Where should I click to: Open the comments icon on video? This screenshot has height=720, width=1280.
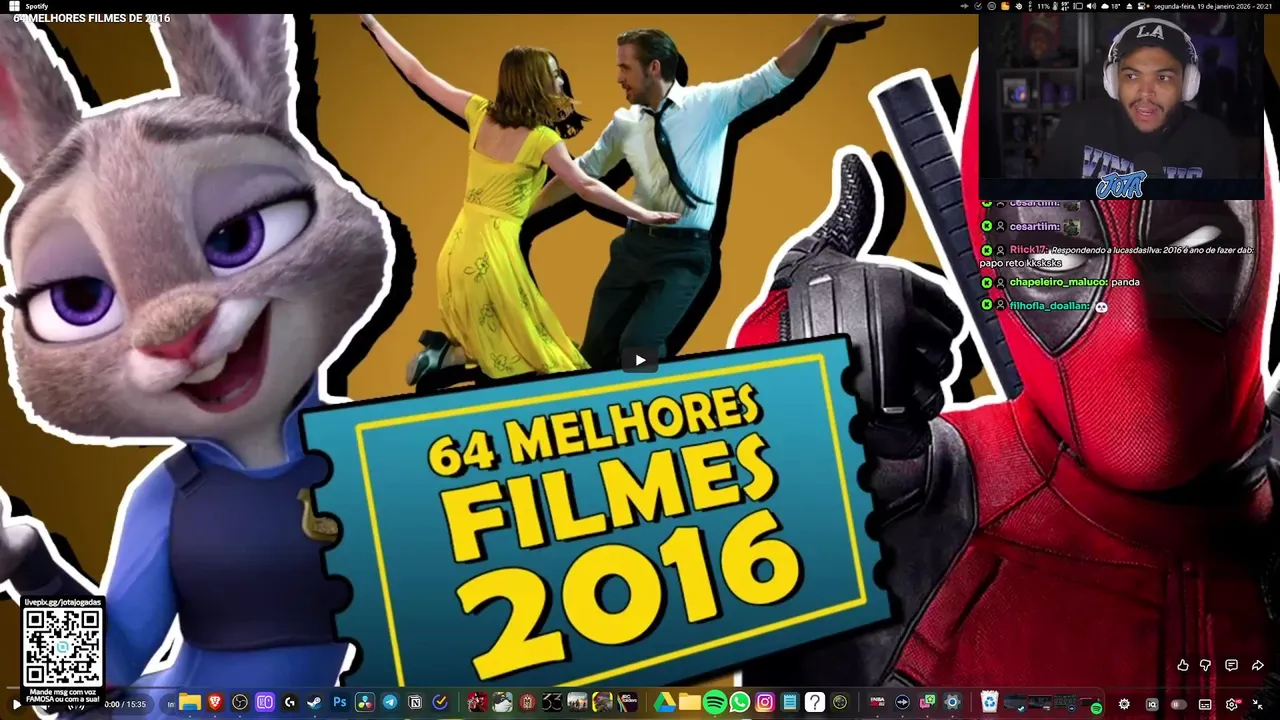tap(1232, 665)
